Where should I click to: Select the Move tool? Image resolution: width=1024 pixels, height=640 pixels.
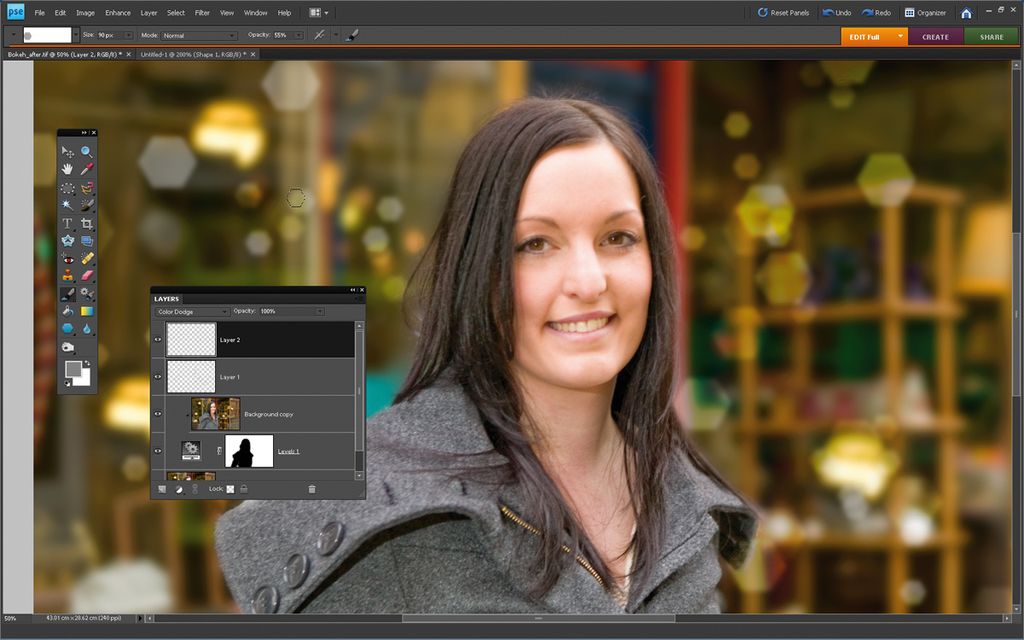pyautogui.click(x=68, y=149)
